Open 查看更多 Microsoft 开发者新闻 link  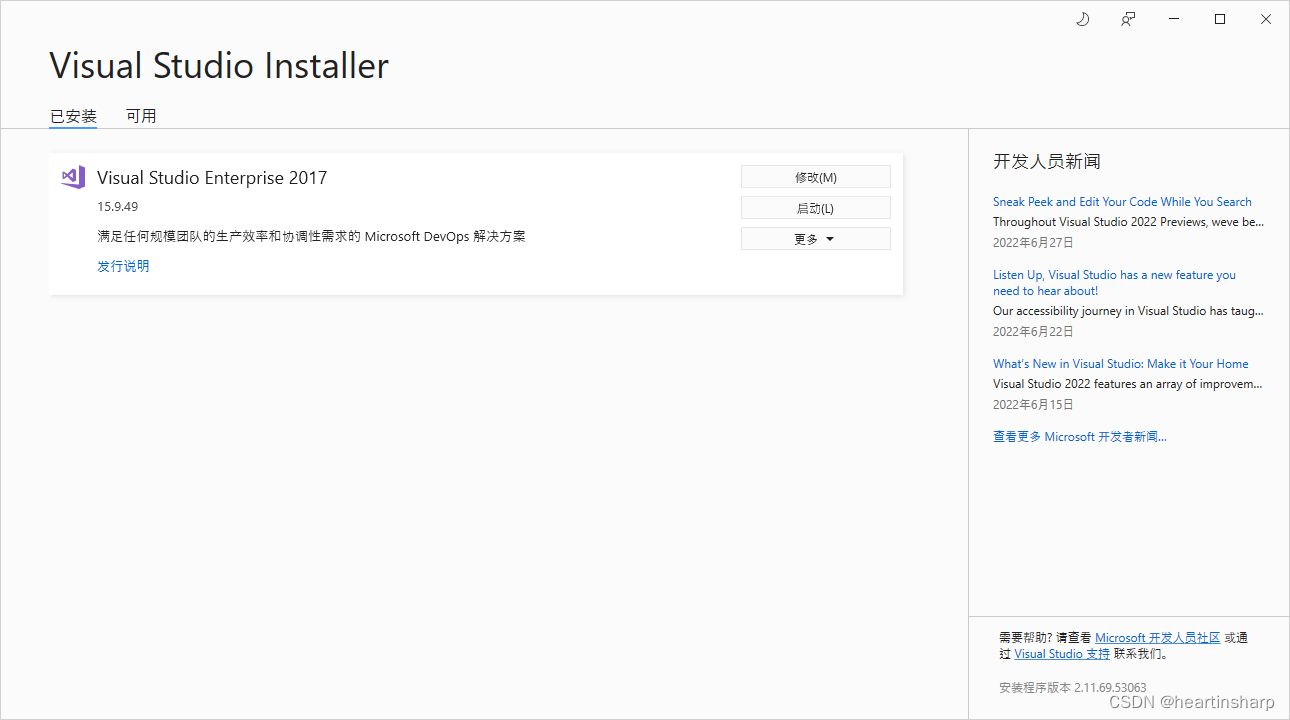pos(1079,437)
